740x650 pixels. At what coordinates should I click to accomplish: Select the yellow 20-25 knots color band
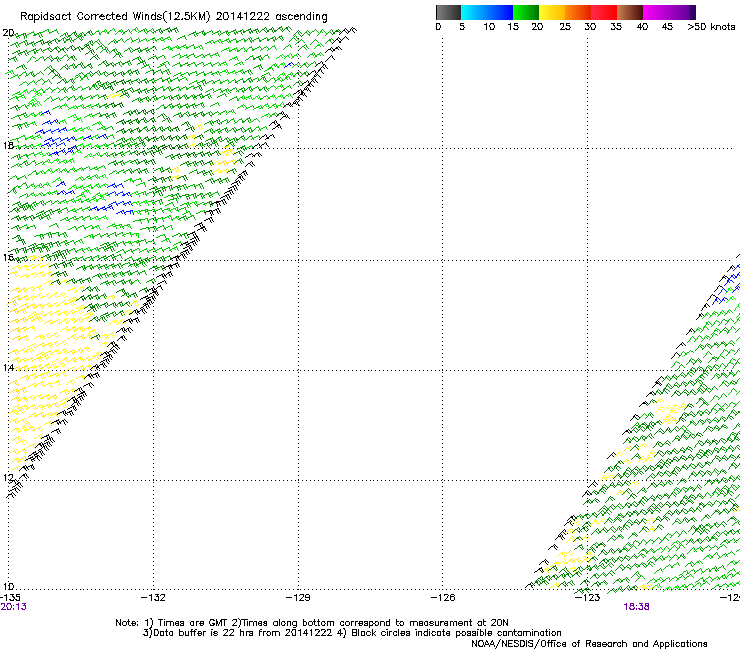click(552, 12)
